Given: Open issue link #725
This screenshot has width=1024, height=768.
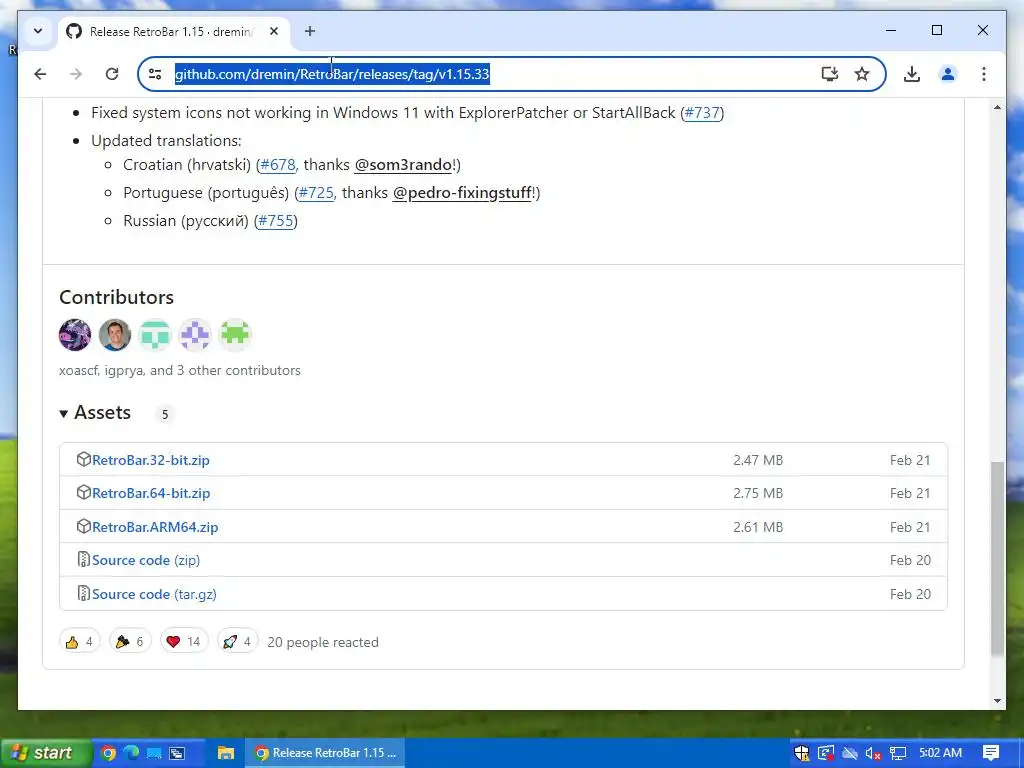Looking at the screenshot, I should tap(316, 193).
